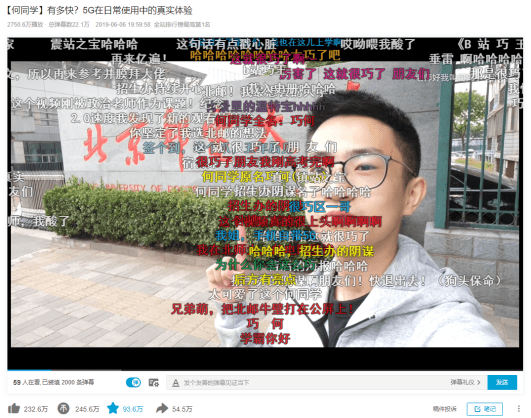
Task: Open 弹幕礼仪 danmaku etiquette link
Action: (465, 382)
